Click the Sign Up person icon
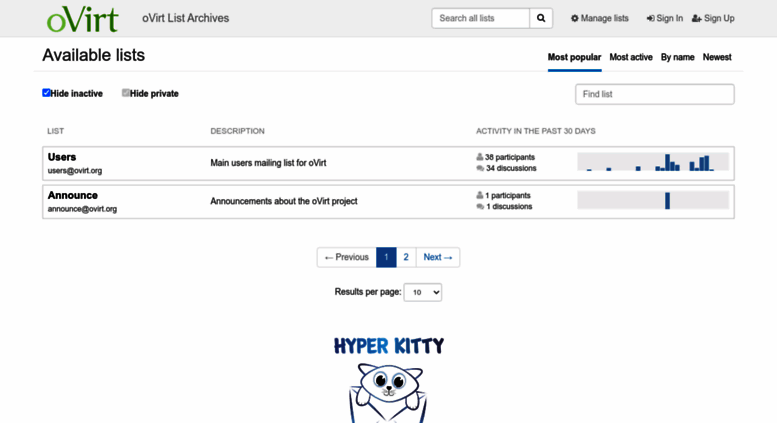Viewport: 777px width, 423px height. [696, 18]
